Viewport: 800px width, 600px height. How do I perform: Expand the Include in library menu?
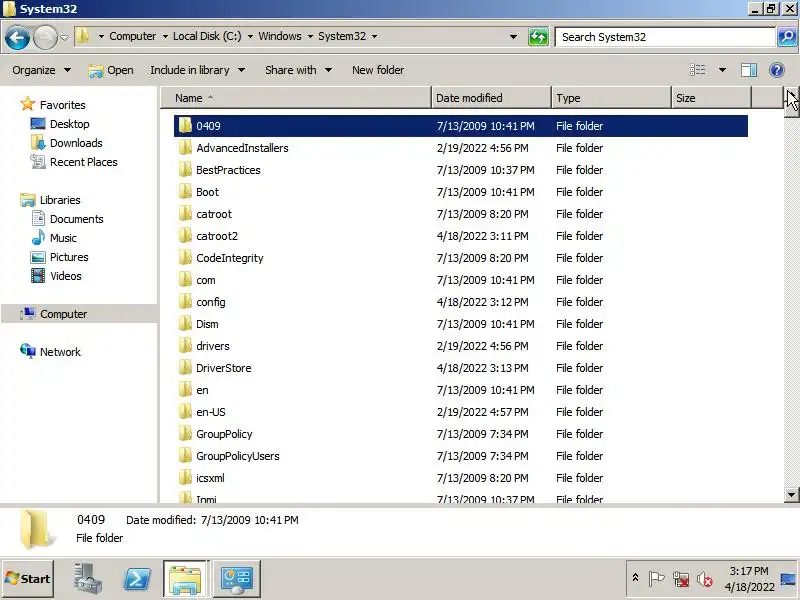pos(197,70)
